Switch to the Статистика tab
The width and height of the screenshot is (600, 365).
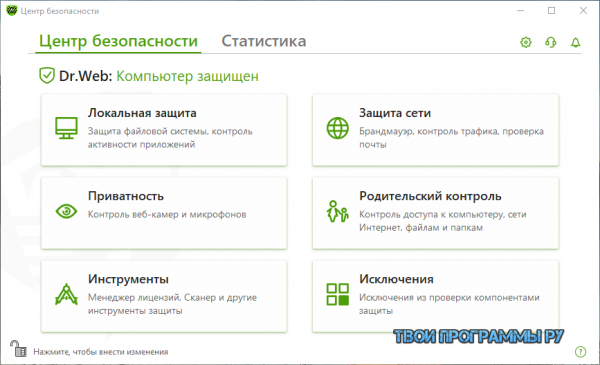coord(264,41)
